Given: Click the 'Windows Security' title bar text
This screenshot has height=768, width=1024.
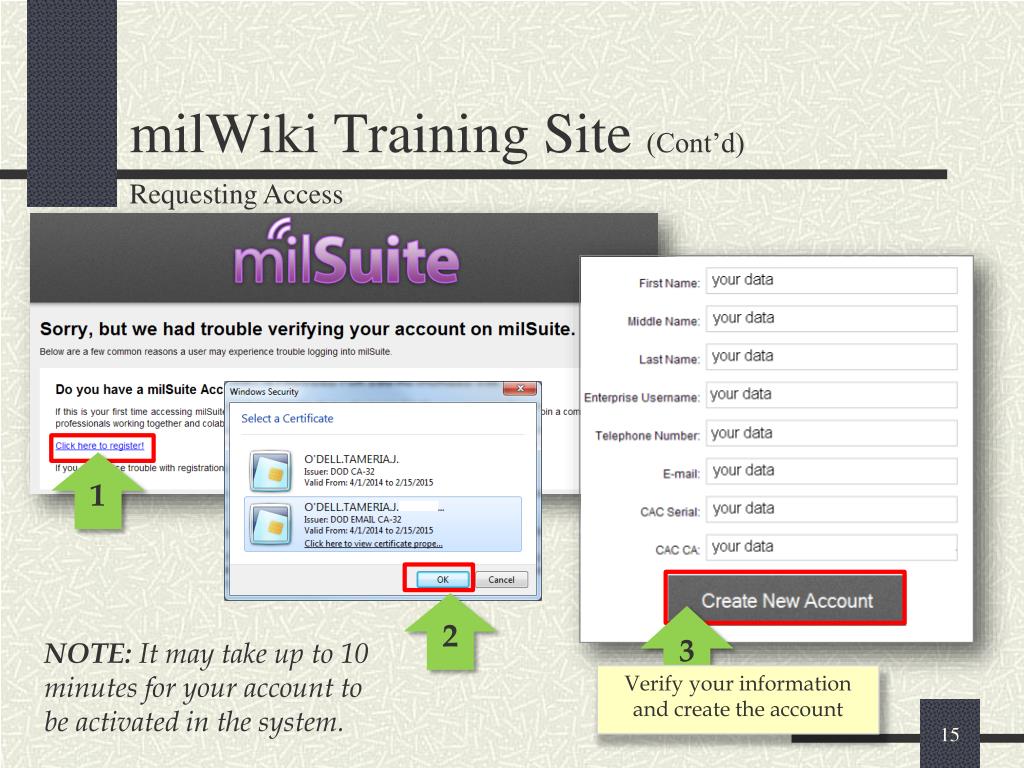Looking at the screenshot, I should click(264, 392).
